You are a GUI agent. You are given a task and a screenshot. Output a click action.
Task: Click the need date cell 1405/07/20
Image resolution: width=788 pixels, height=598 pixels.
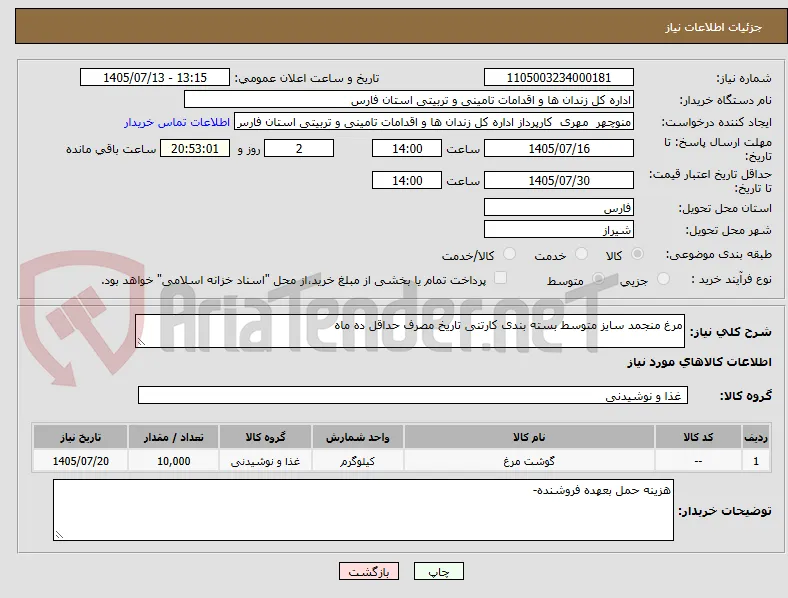point(80,461)
